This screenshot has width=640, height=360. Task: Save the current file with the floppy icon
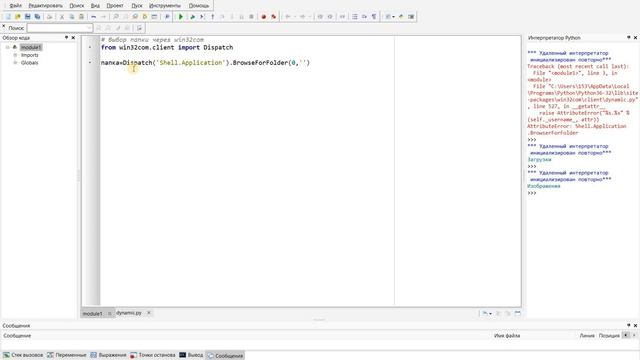pyautogui.click(x=27, y=17)
